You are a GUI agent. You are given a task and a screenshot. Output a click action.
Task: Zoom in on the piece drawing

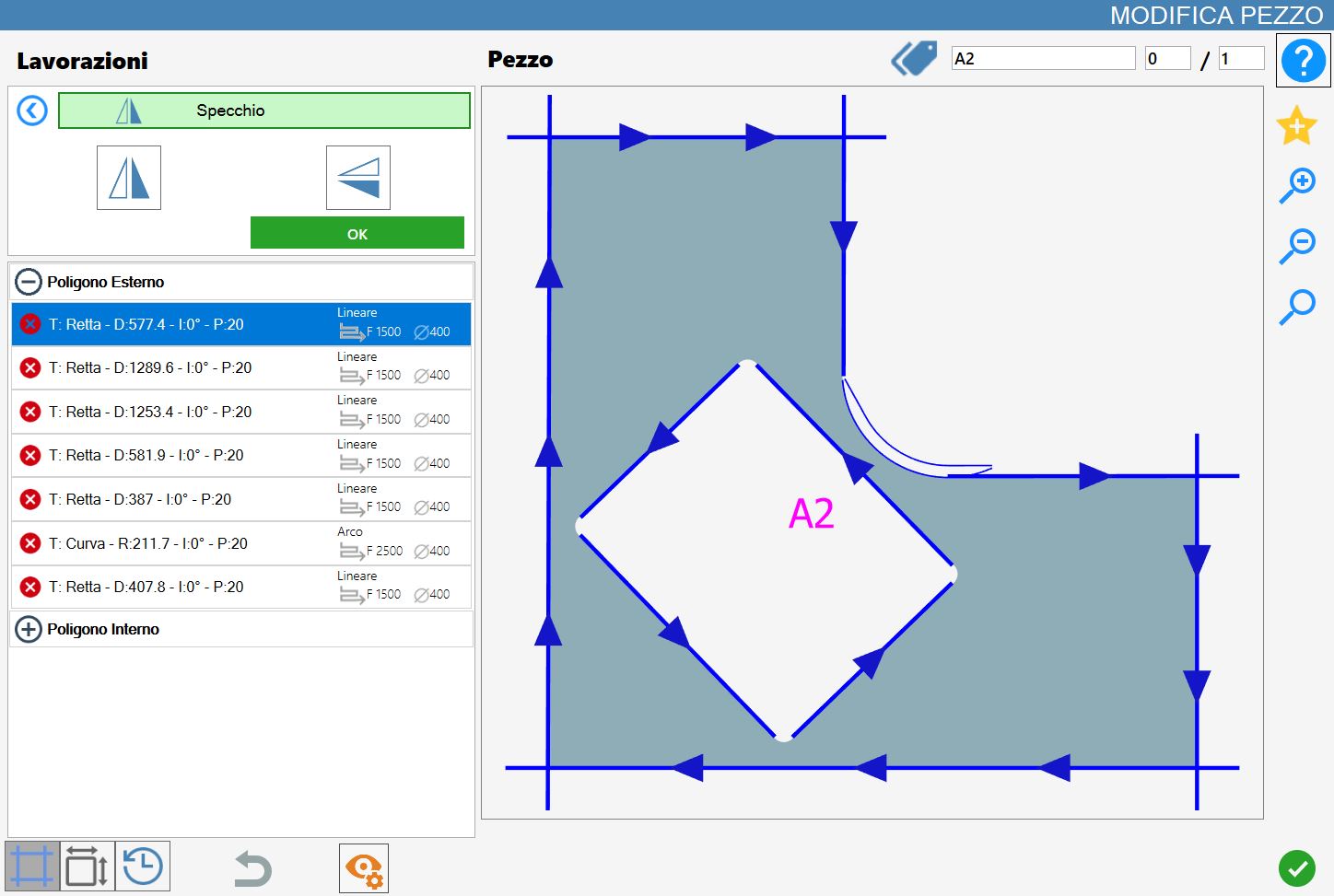(1297, 185)
